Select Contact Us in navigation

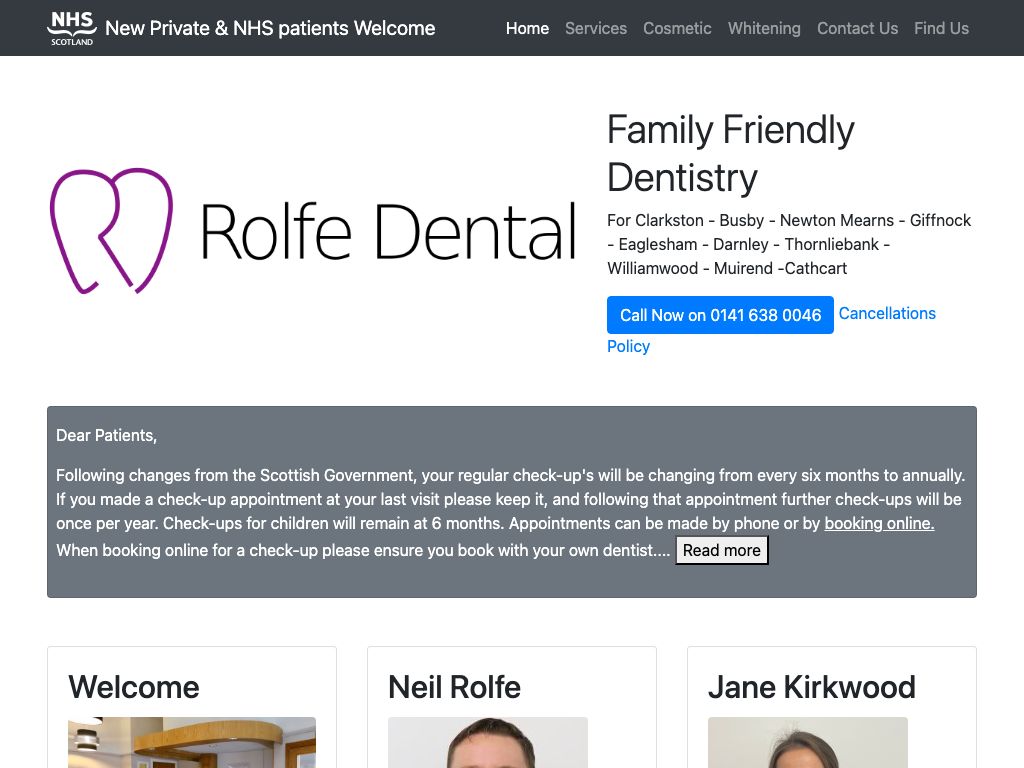click(x=857, y=28)
